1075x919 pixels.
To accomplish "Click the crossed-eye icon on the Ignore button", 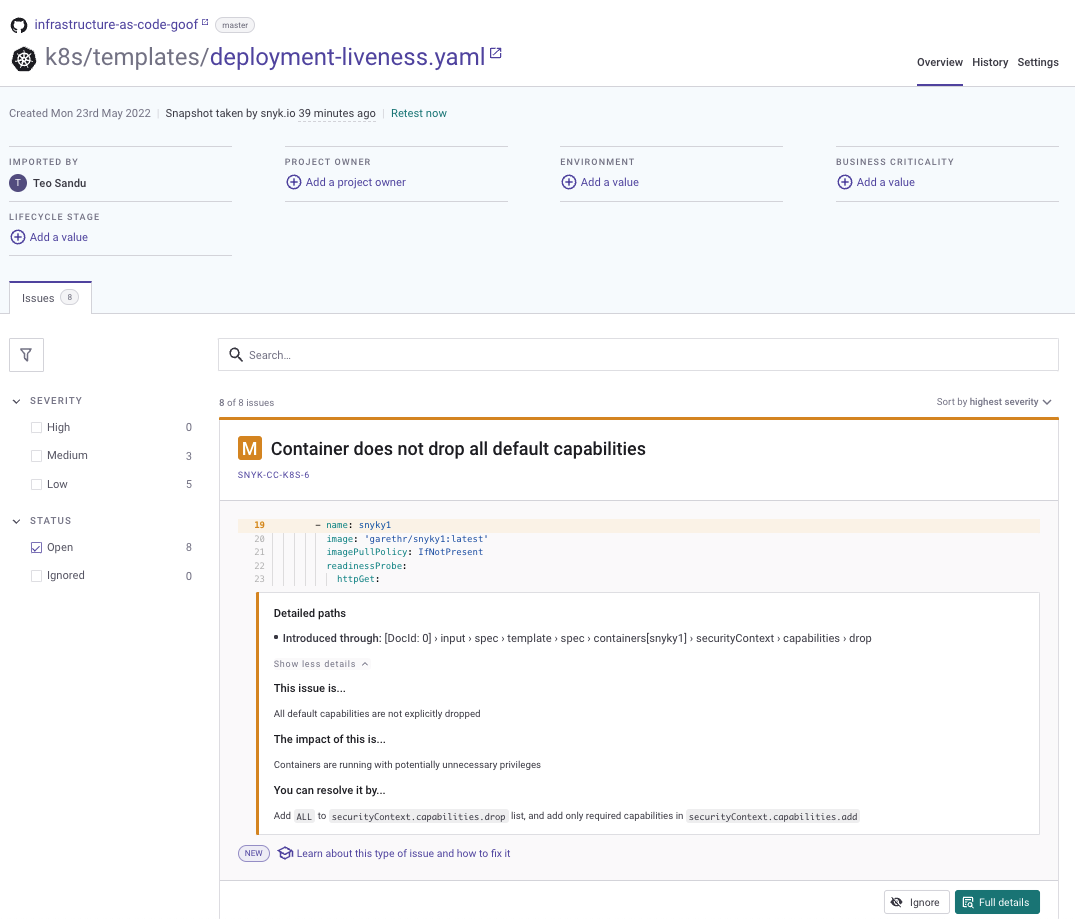I will pos(895,901).
